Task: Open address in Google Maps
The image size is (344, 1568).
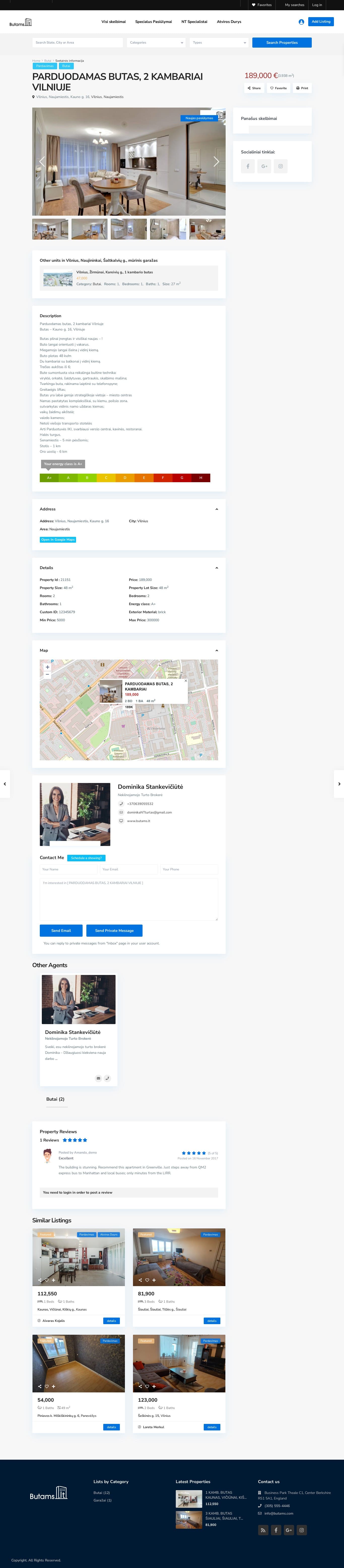Action: pyautogui.click(x=58, y=540)
